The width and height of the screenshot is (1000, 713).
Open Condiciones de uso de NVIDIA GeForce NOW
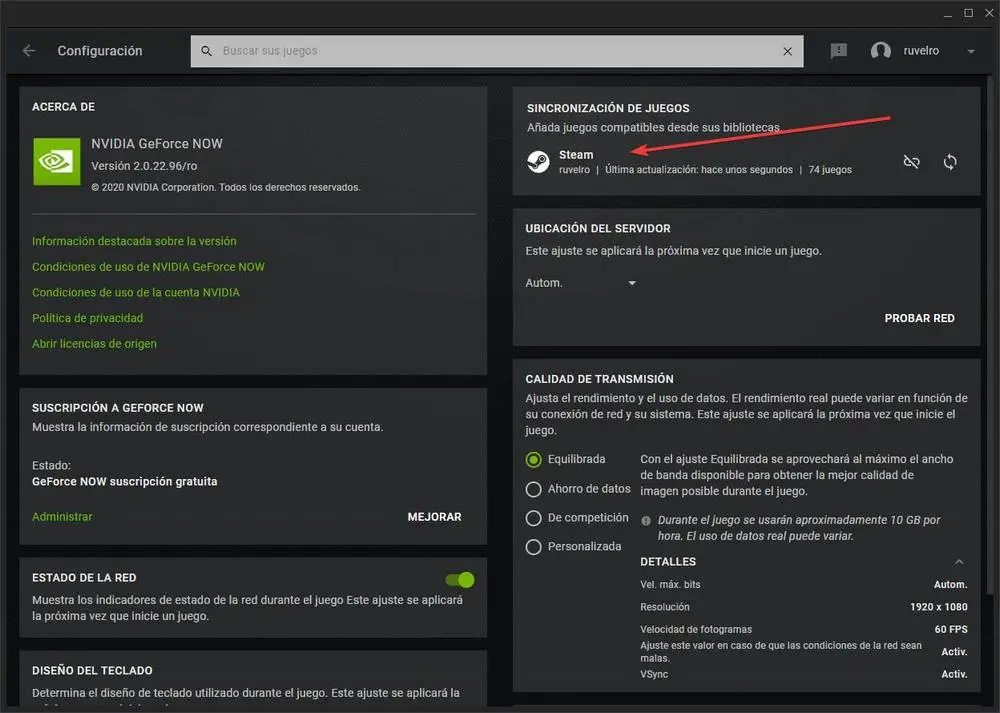click(148, 267)
